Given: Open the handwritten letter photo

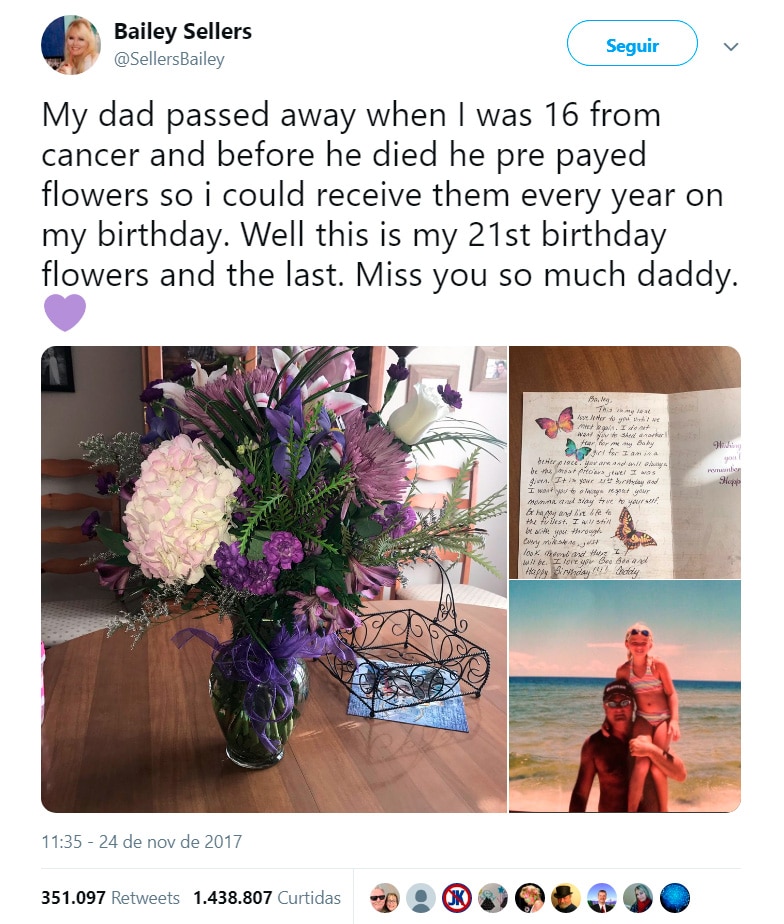Looking at the screenshot, I should point(625,462).
